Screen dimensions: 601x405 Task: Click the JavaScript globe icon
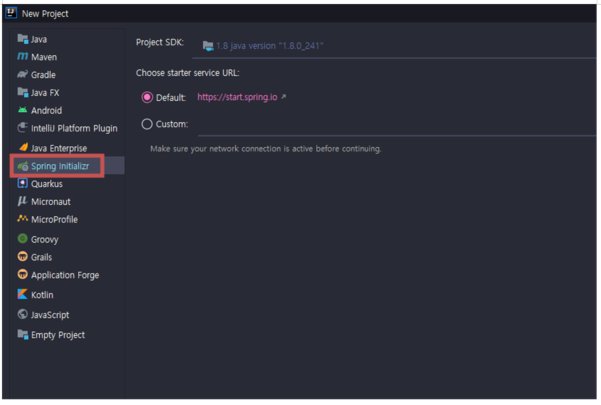[23, 314]
